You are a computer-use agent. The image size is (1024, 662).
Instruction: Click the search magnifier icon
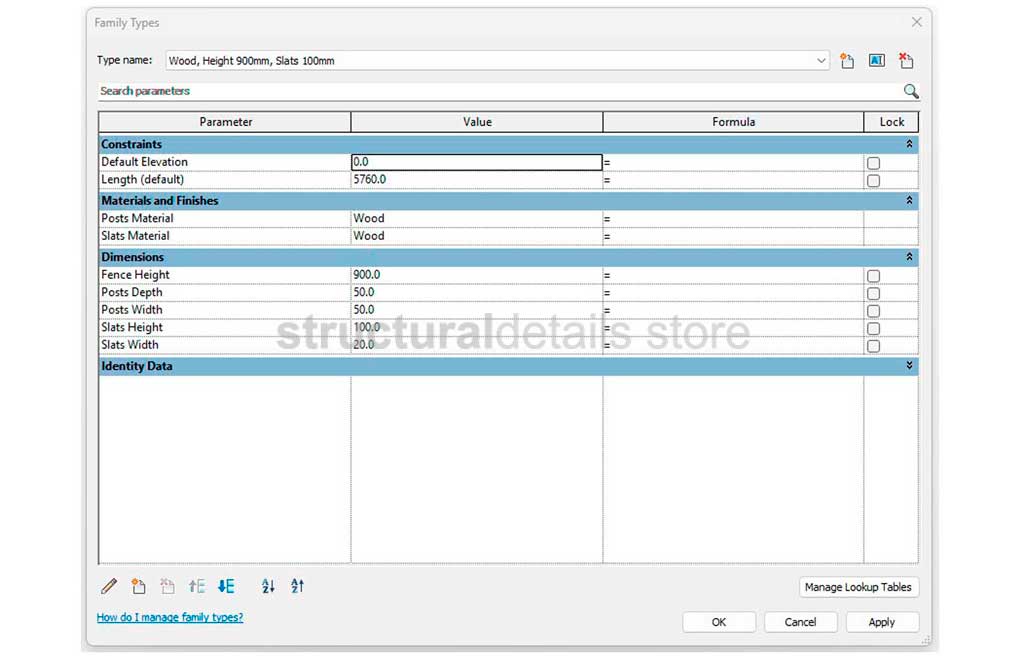pos(910,92)
